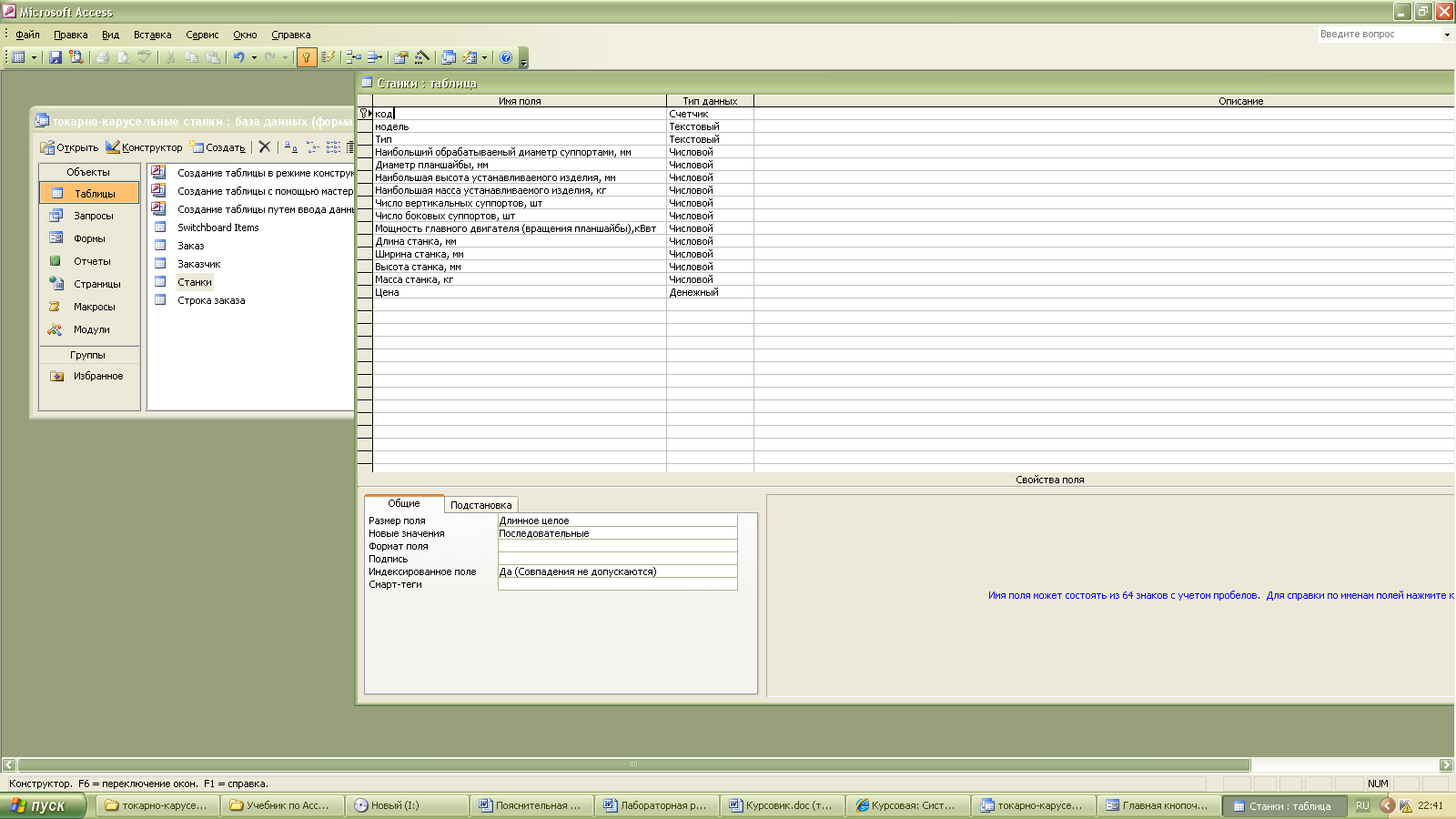This screenshot has height=819, width=1456.
Task: Open the Вид menu
Action: pyautogui.click(x=110, y=35)
